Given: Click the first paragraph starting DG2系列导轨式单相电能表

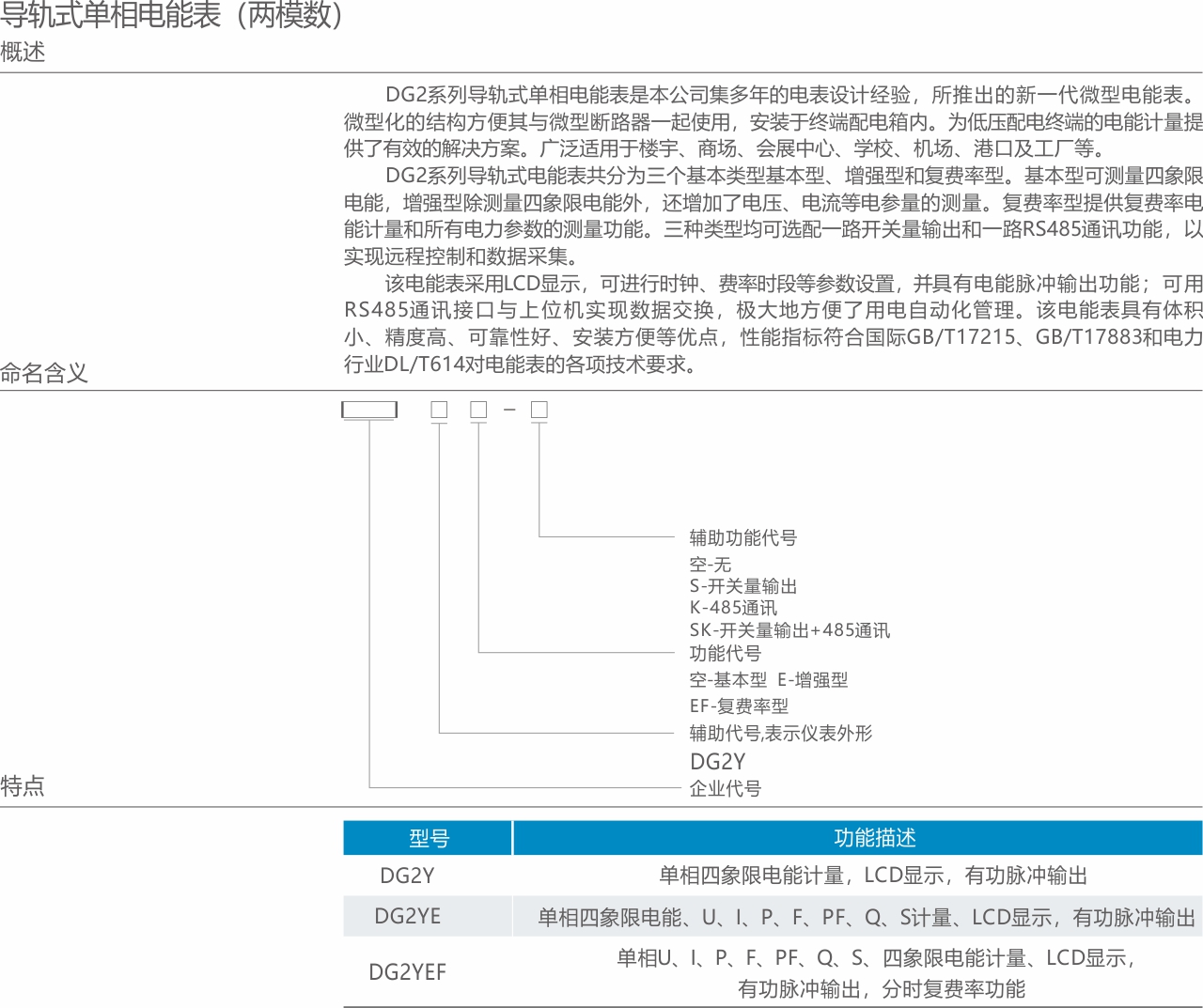Looking at the screenshot, I should coord(773,121).
